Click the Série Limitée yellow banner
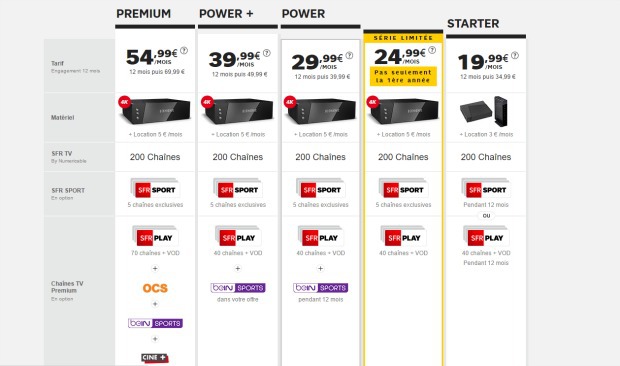Screen dimensions: 620x366 click(403, 38)
